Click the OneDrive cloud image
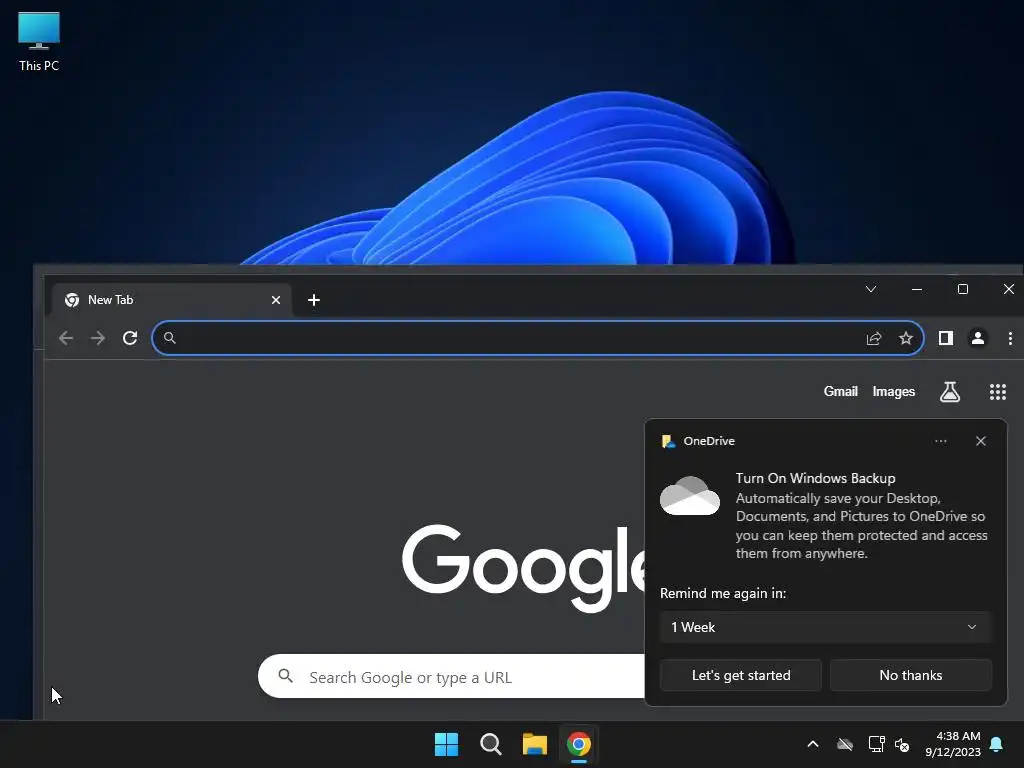 (x=690, y=496)
